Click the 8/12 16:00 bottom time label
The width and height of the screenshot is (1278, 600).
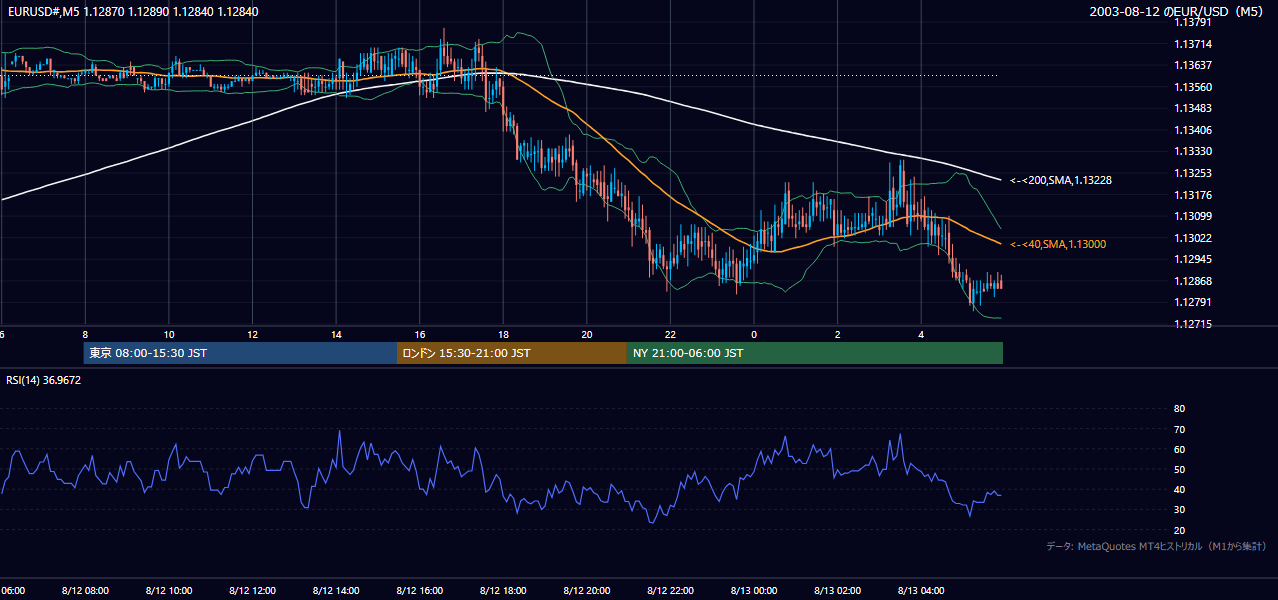click(x=419, y=590)
